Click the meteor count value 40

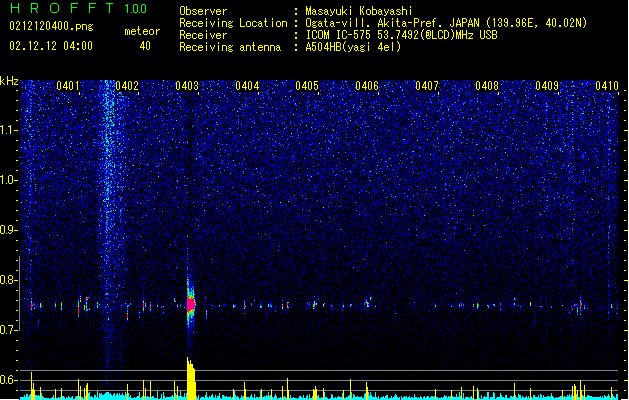coord(145,46)
